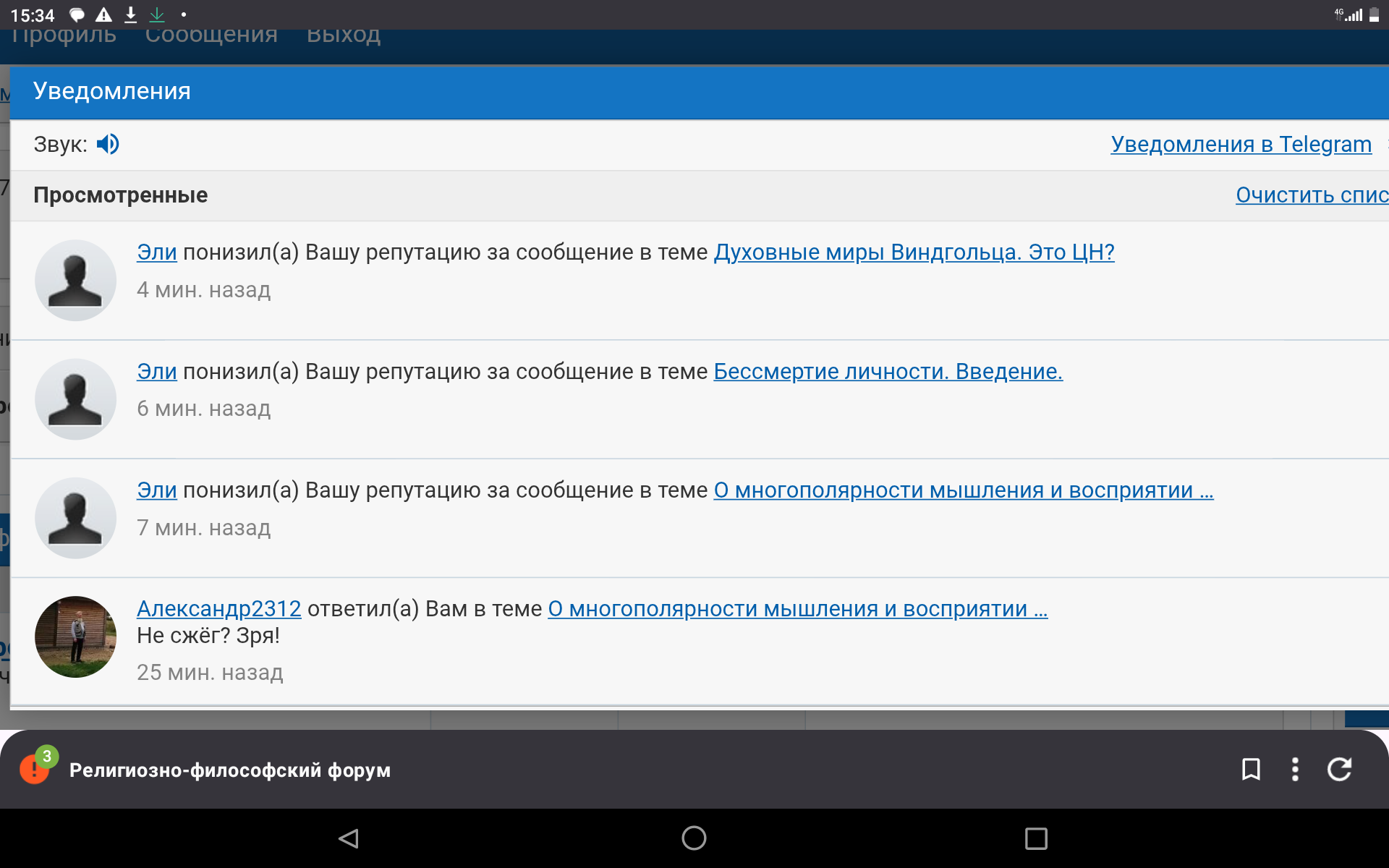Tap the alert icon with 3 badge
Screen dimensions: 1389x868
[35, 768]
